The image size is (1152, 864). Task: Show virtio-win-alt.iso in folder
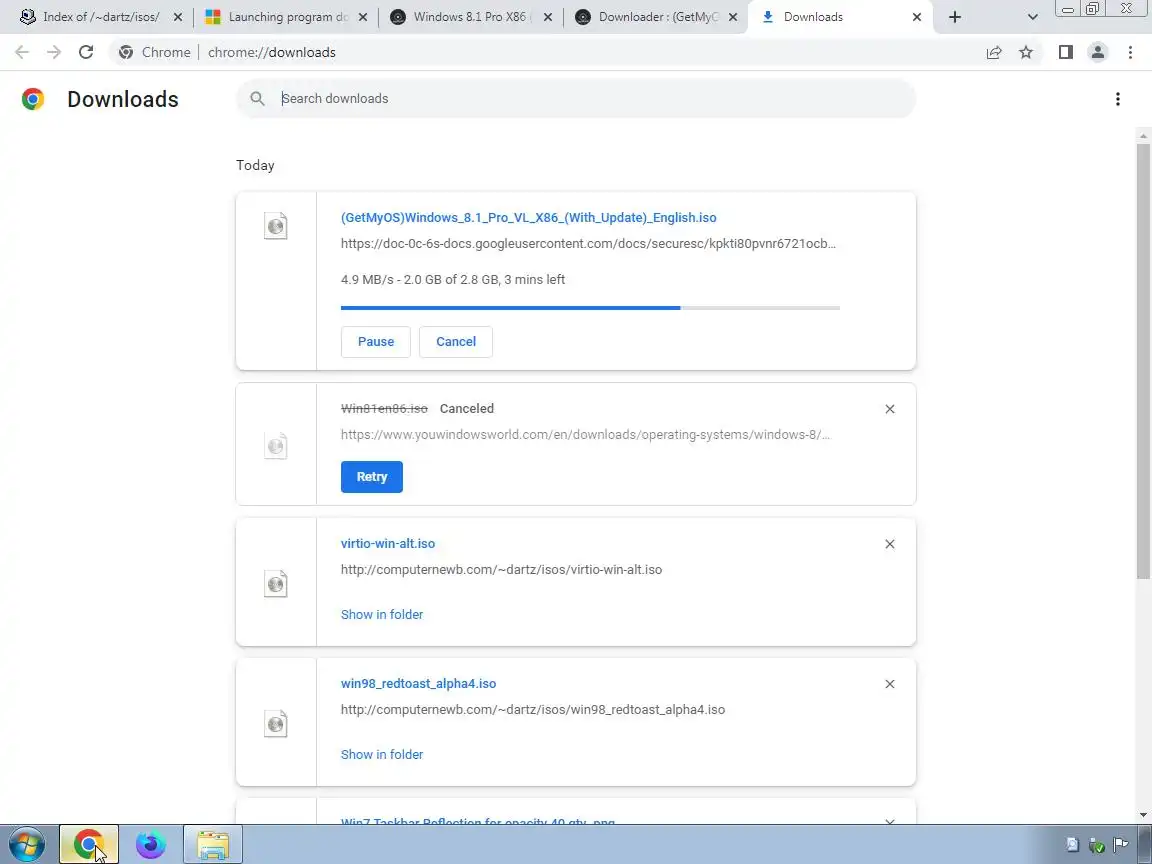382,614
